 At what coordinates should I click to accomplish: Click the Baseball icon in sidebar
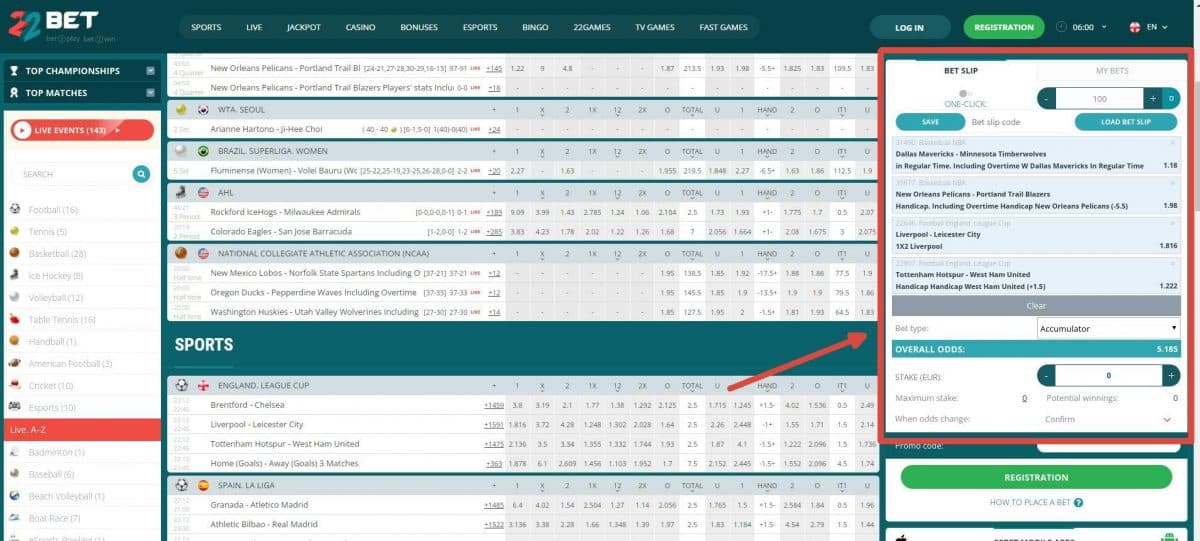pyautogui.click(x=15, y=474)
